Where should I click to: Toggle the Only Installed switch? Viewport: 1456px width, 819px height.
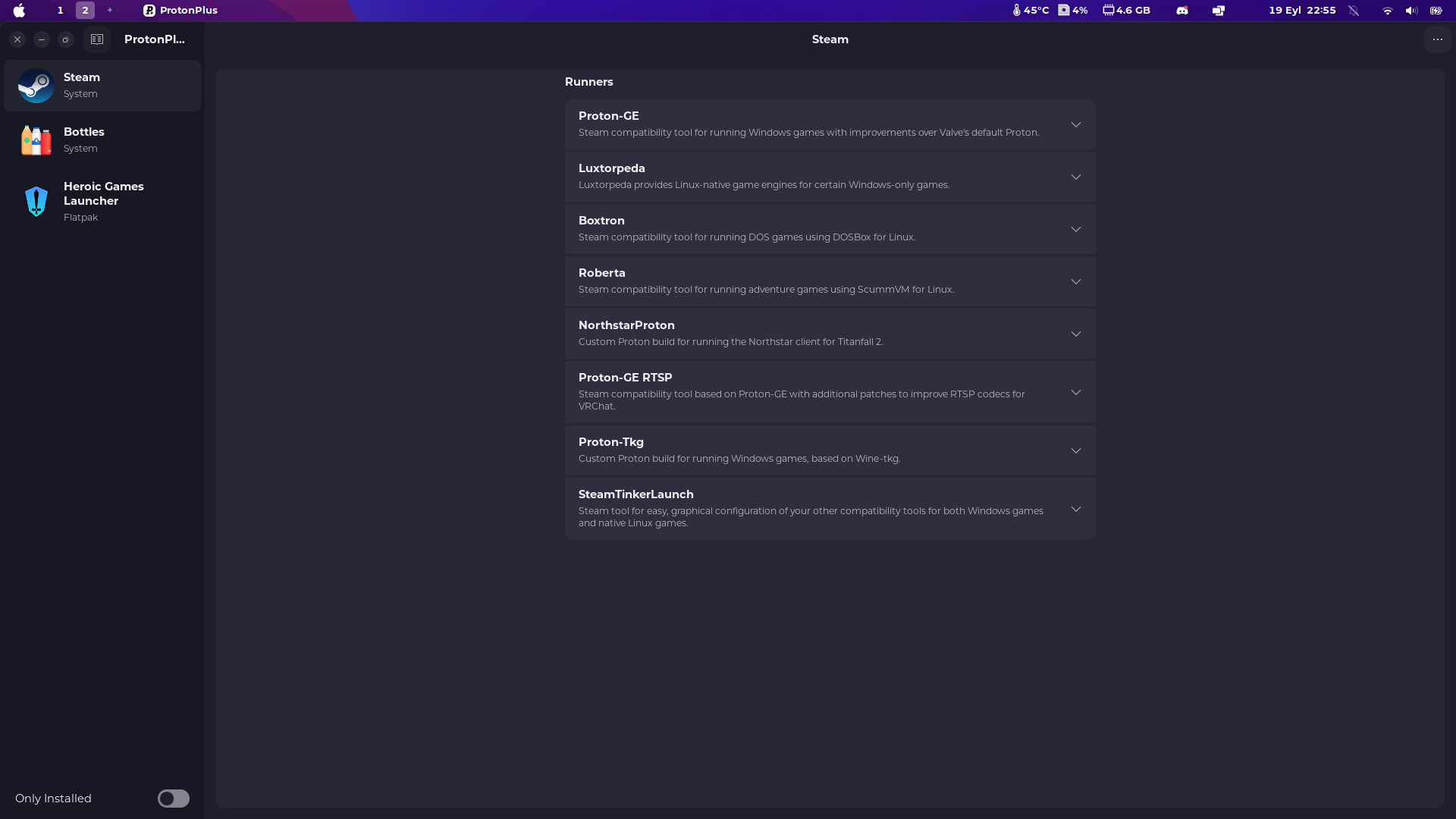click(x=173, y=799)
